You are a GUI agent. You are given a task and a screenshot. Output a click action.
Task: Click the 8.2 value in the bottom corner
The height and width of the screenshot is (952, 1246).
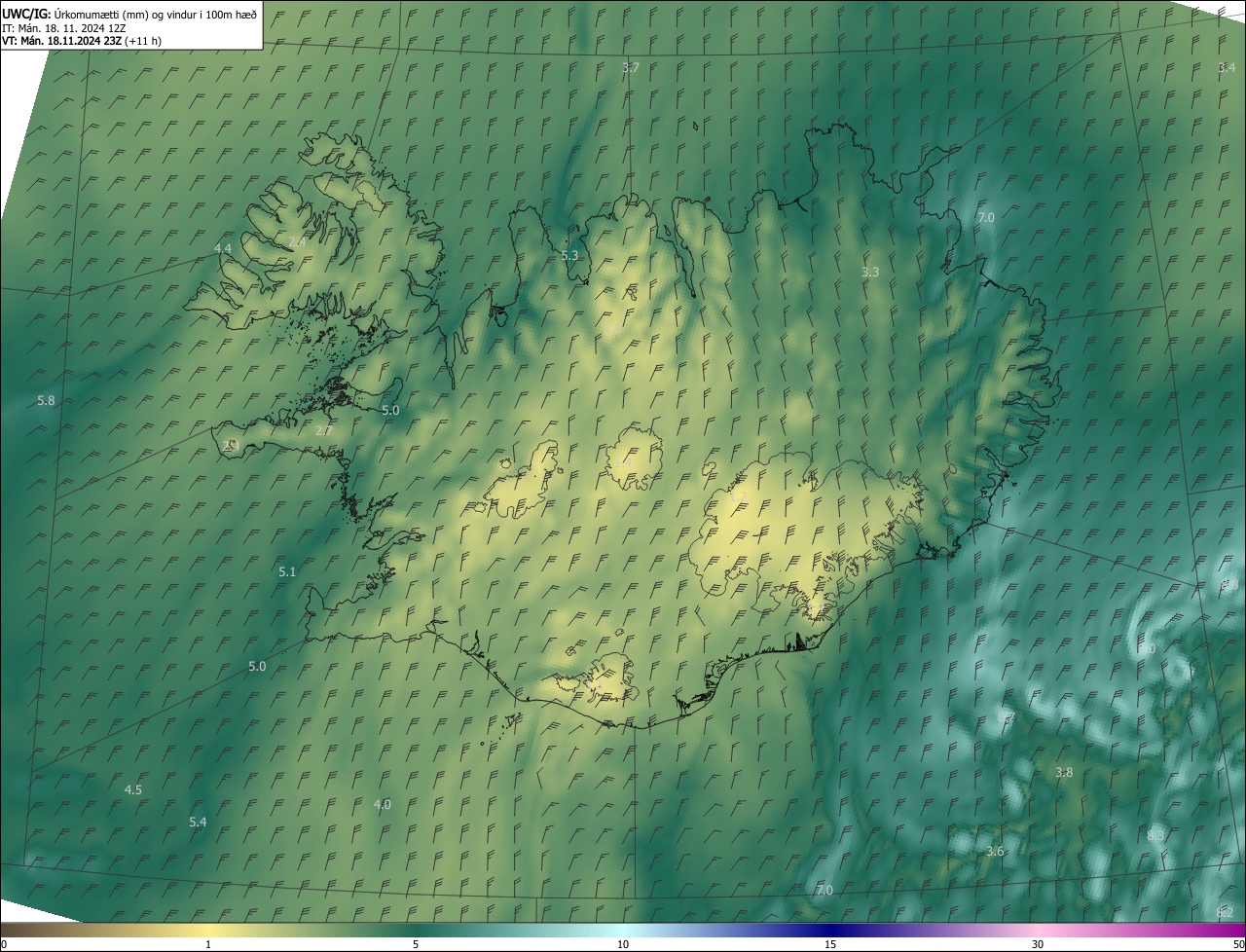click(x=1225, y=912)
